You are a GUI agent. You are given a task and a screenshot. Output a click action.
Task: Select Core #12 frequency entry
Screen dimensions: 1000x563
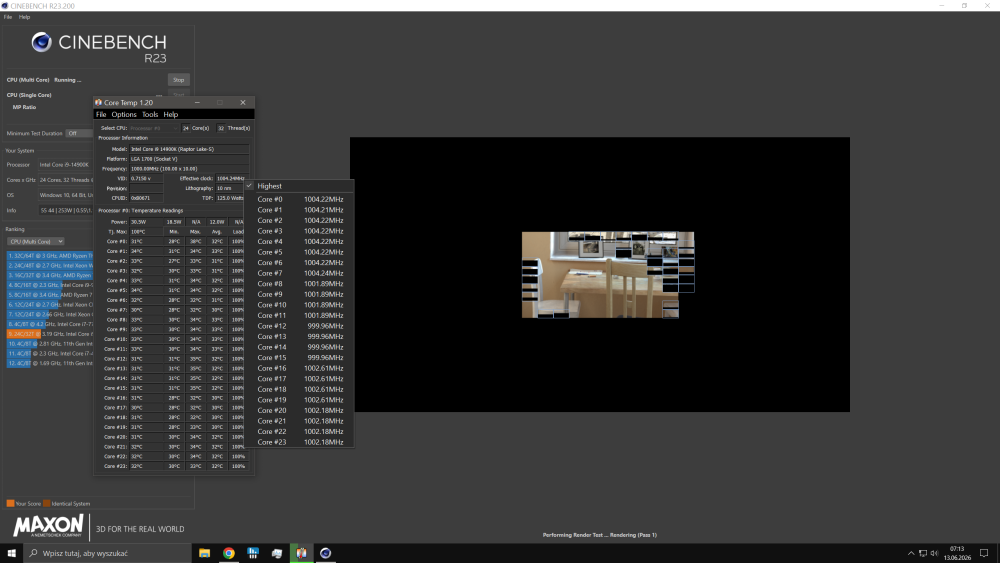point(300,326)
